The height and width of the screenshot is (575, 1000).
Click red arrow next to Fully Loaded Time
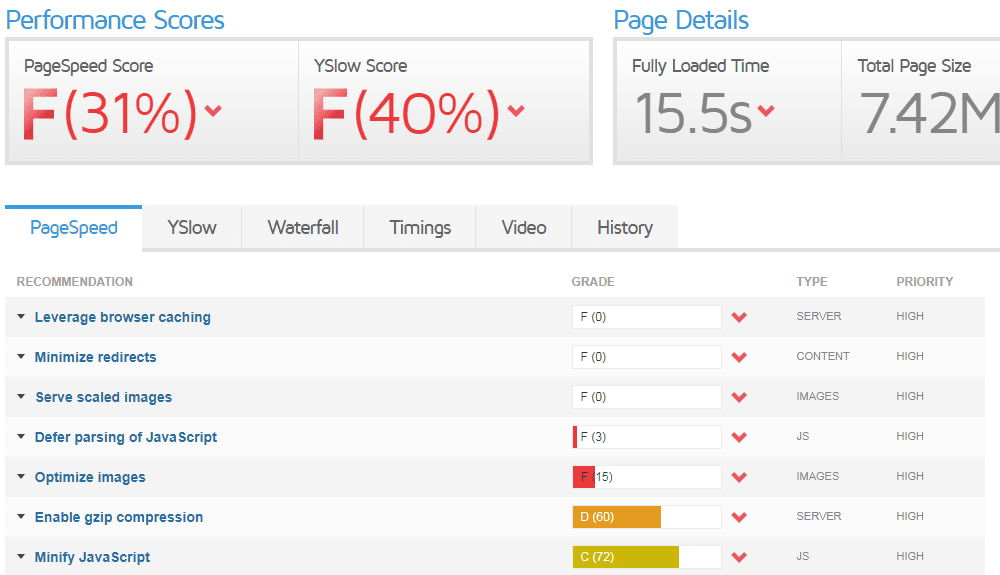point(766,111)
